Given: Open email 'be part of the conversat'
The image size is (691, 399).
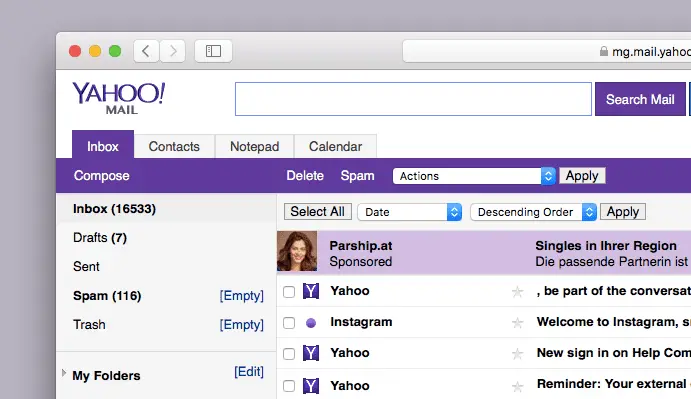Looking at the screenshot, I should (613, 291).
